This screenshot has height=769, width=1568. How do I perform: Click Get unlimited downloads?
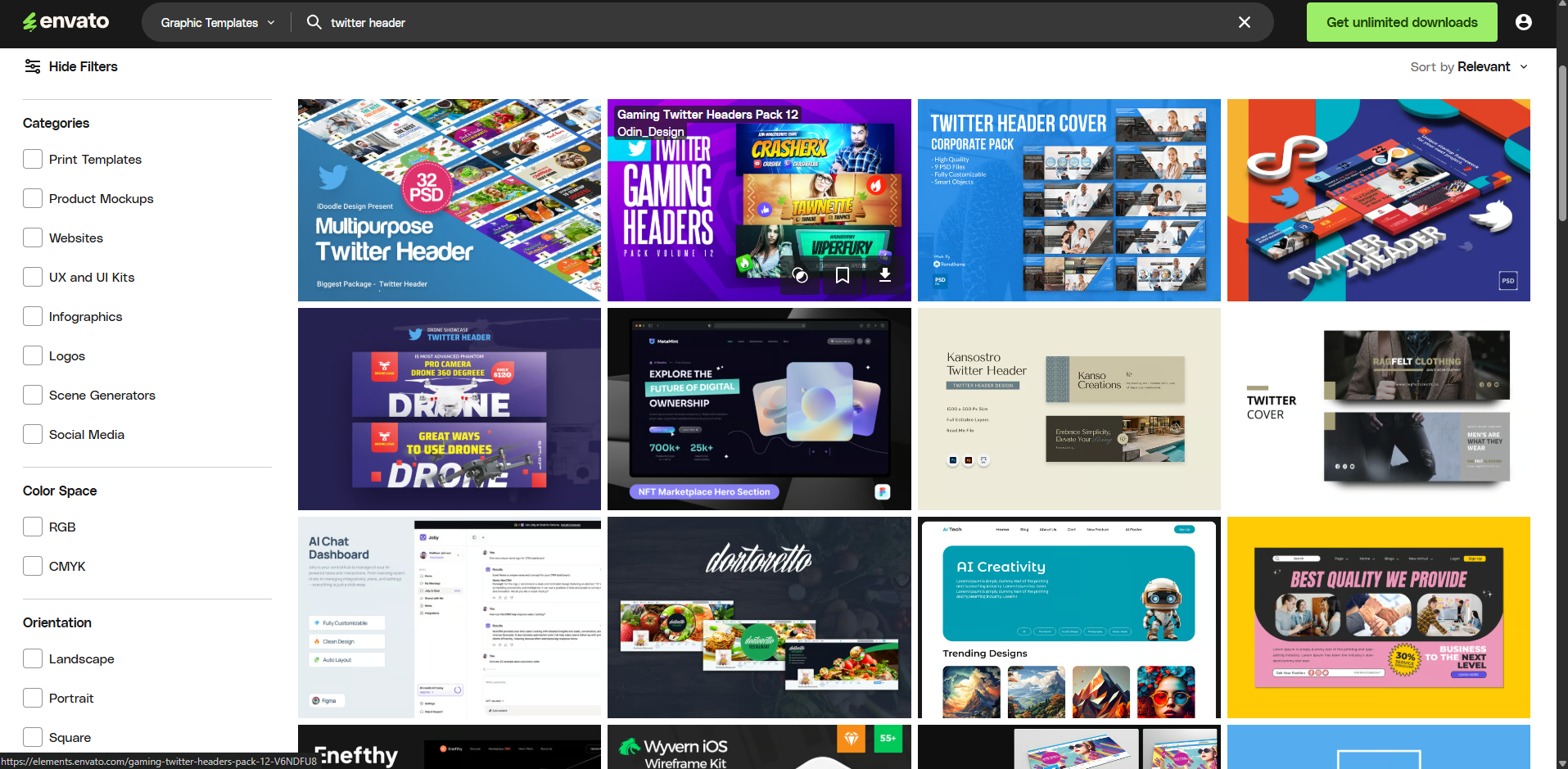(x=1401, y=22)
